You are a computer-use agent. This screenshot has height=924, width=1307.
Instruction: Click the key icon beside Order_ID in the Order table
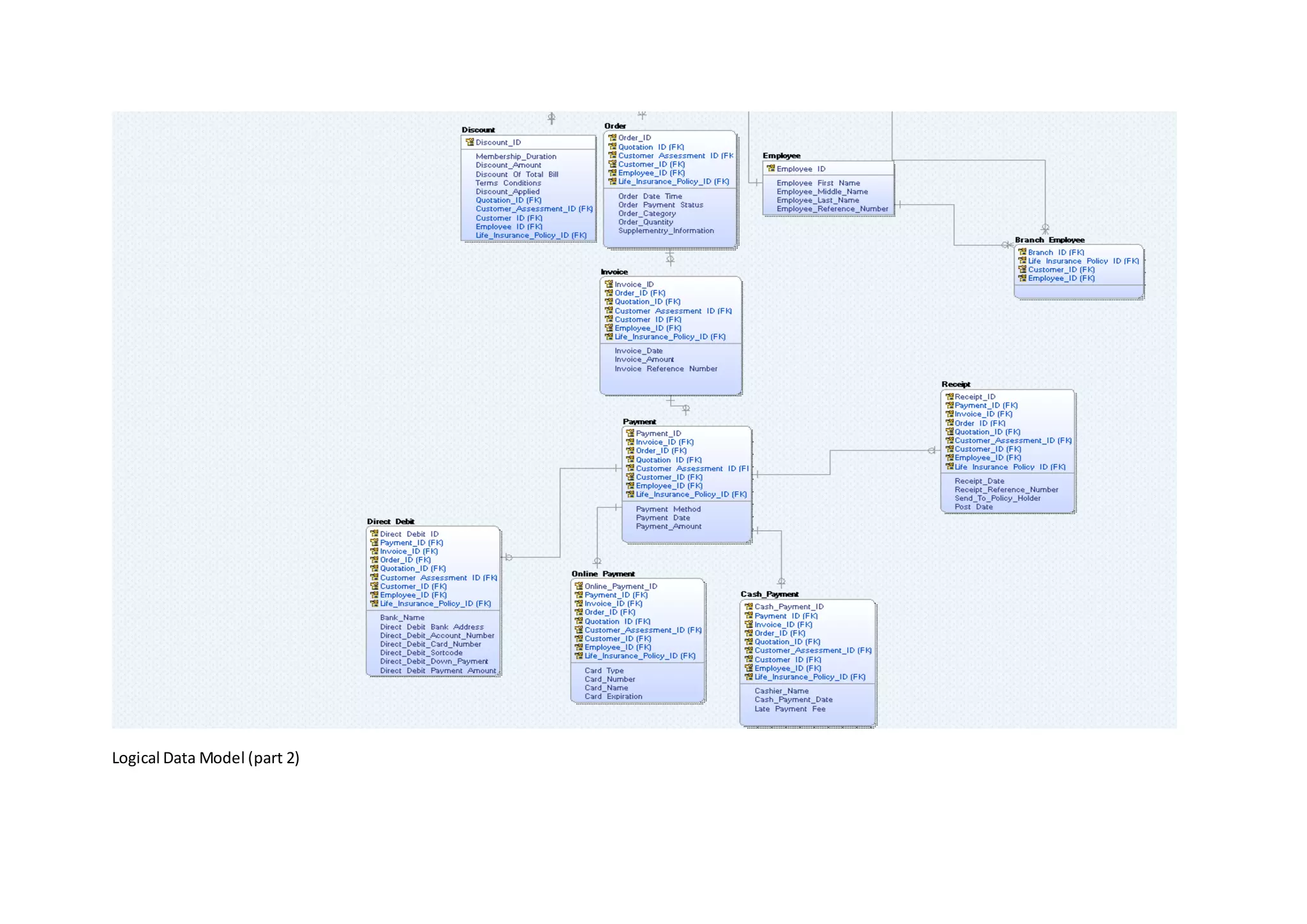tap(612, 137)
